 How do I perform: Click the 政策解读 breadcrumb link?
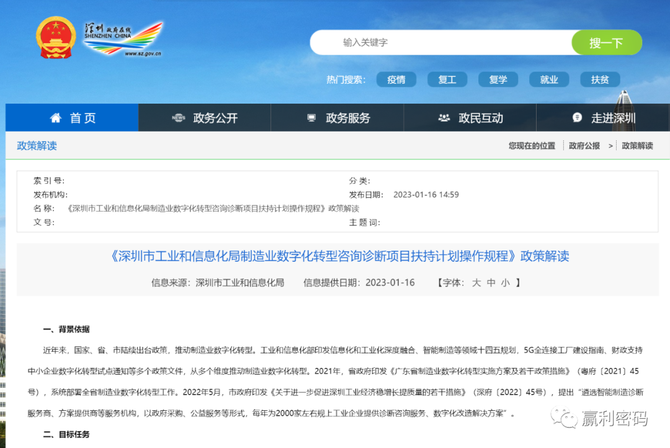[x=637, y=146]
